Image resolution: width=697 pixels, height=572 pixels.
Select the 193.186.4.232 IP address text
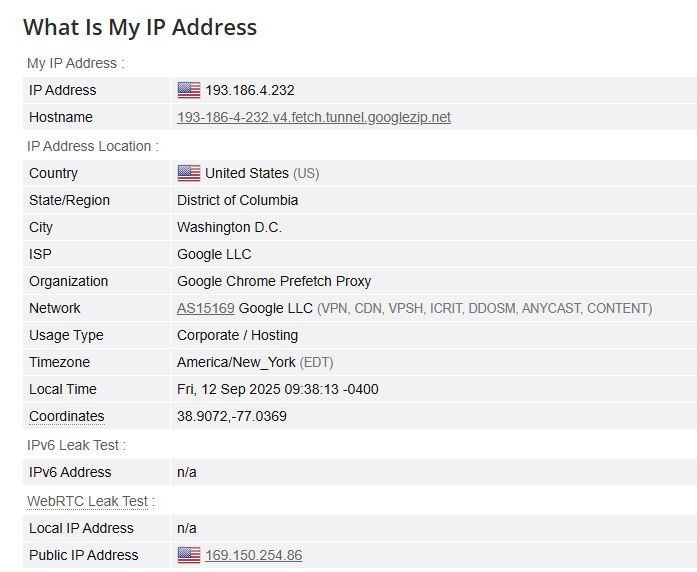point(250,91)
